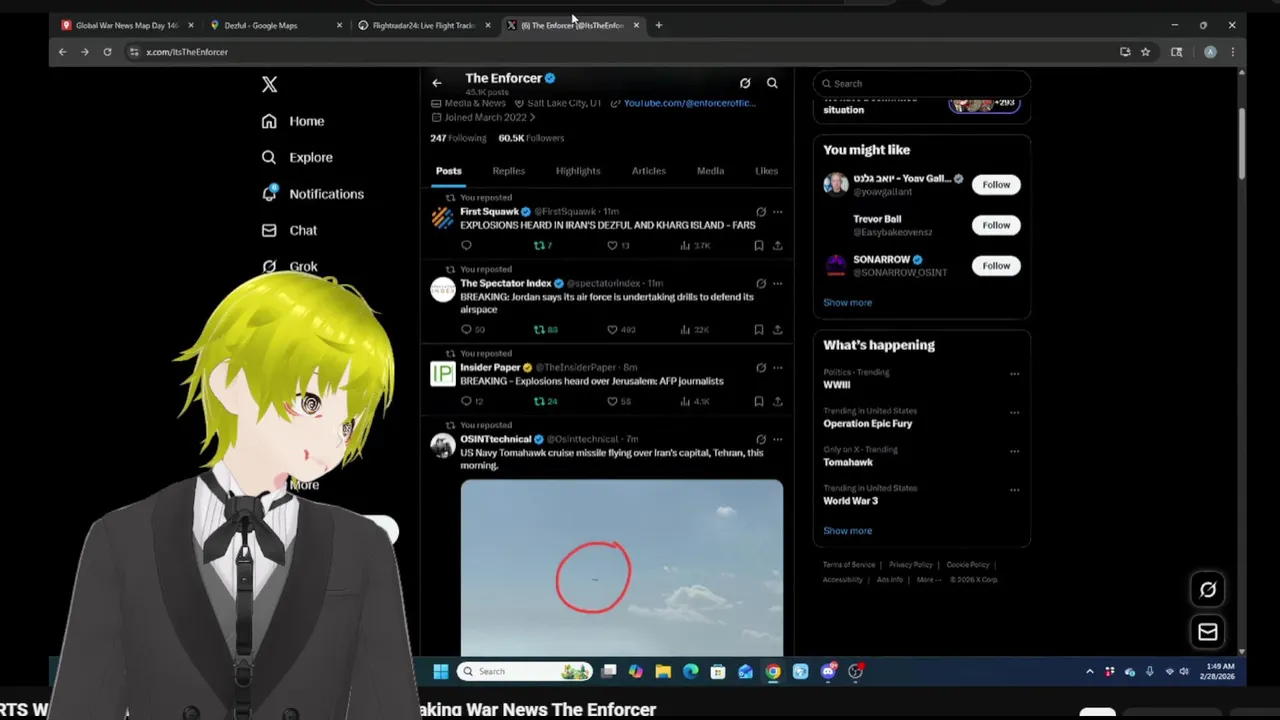The width and height of the screenshot is (1280, 720).
Task: Open Microsoft Edge from taskbar
Action: (690, 672)
